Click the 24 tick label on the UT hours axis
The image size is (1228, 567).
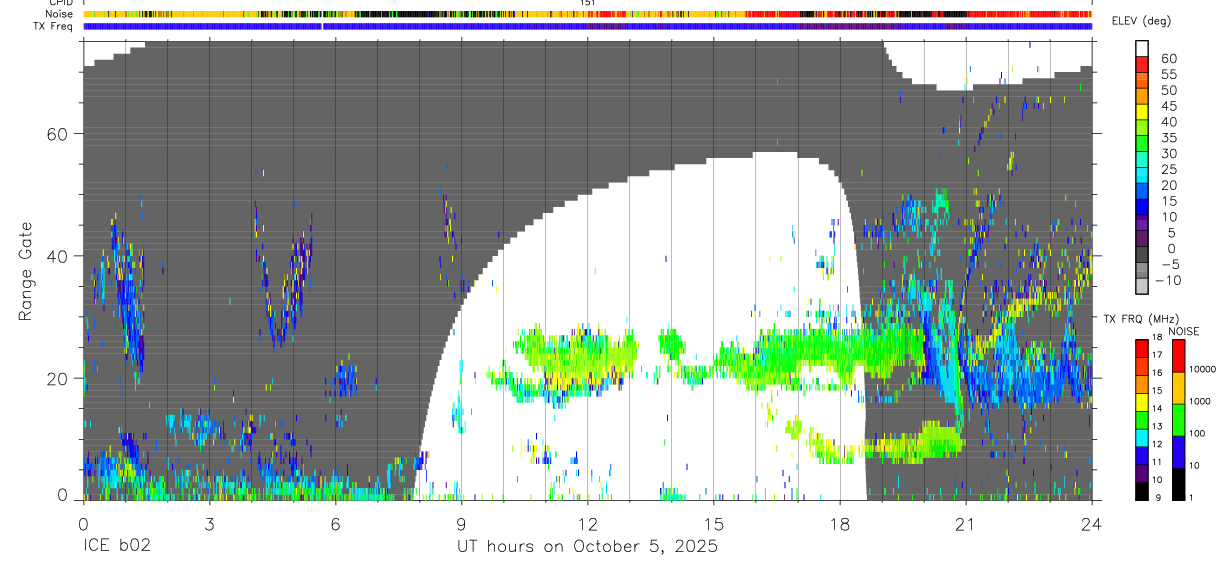pyautogui.click(x=1092, y=524)
